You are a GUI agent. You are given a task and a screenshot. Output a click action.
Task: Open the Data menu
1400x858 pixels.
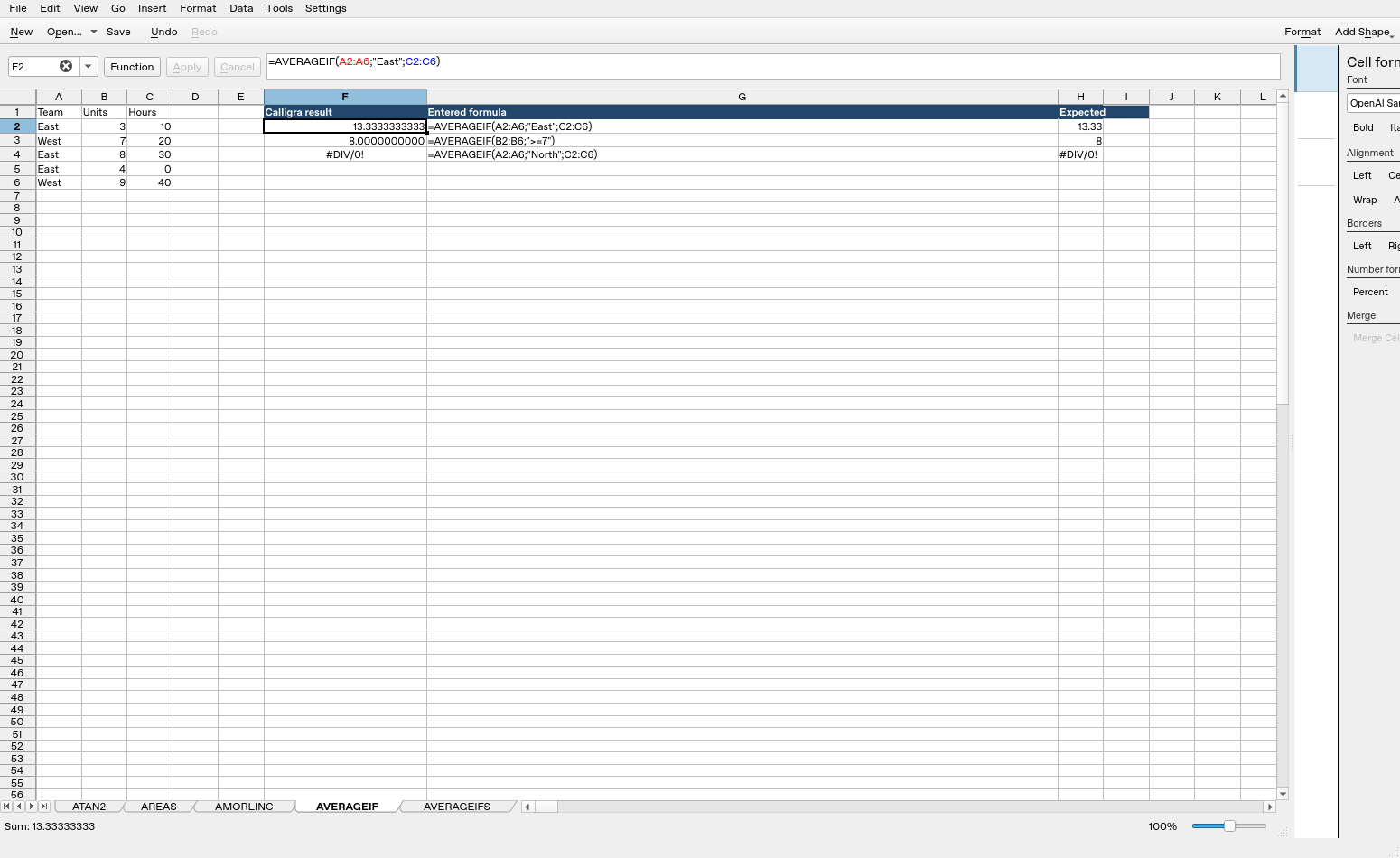pos(241,8)
